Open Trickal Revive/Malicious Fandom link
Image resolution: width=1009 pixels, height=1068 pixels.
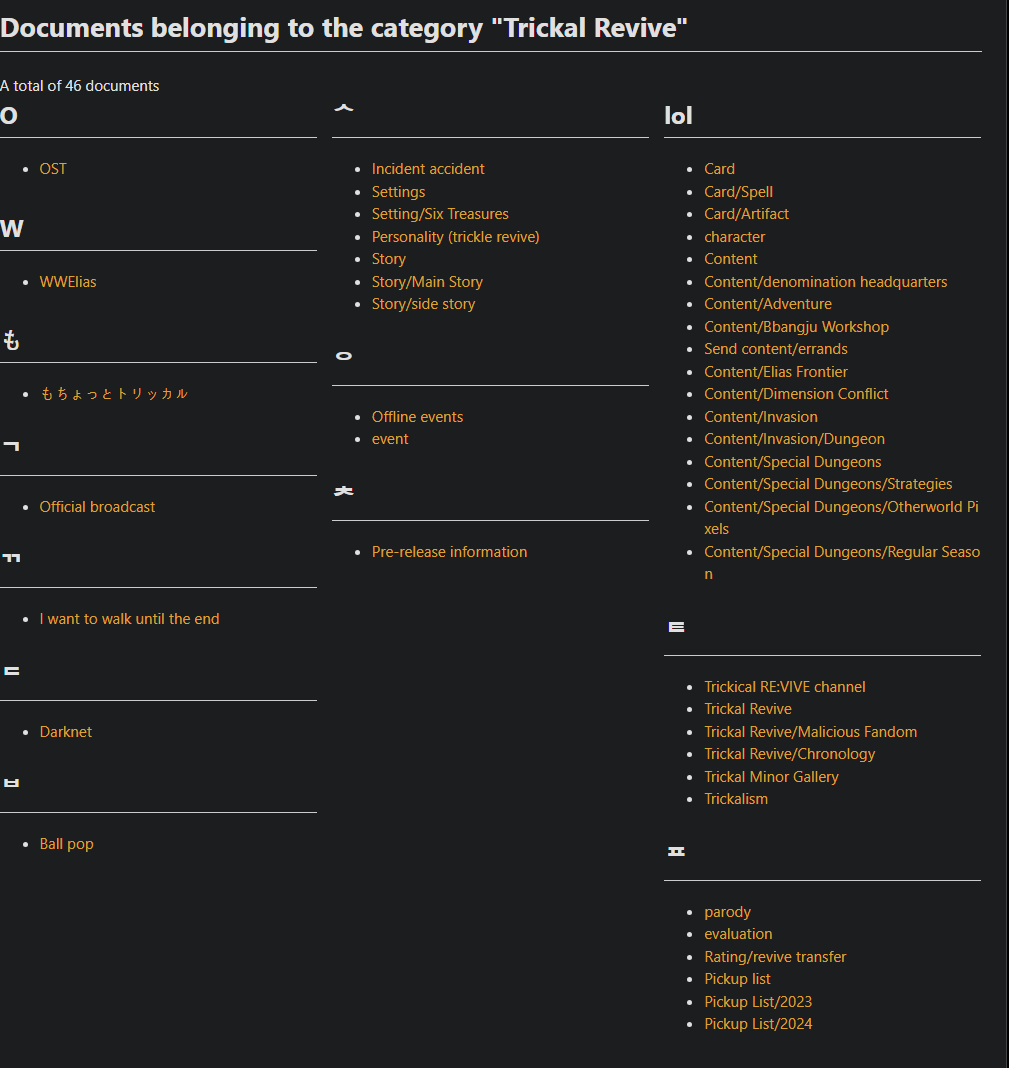click(x=811, y=732)
